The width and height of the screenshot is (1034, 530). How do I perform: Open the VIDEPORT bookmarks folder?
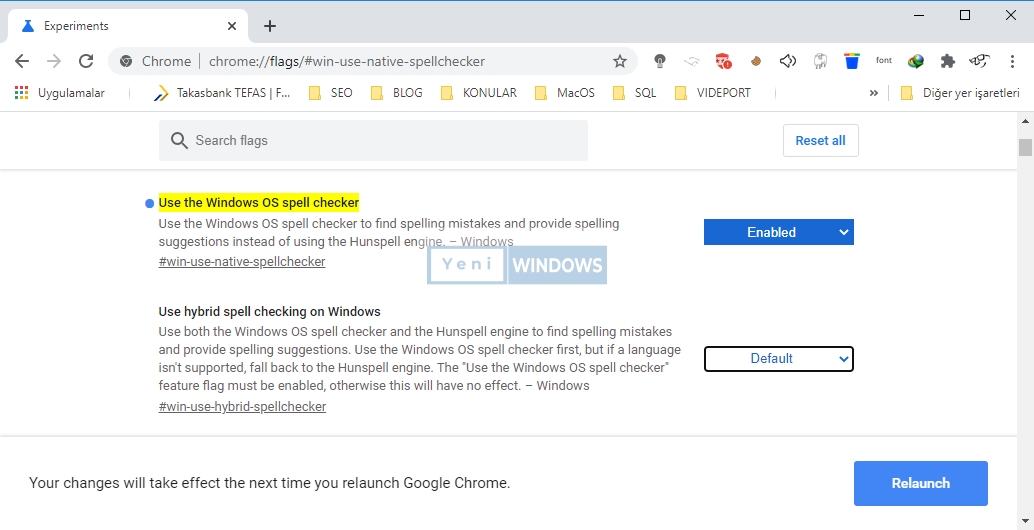click(x=714, y=93)
